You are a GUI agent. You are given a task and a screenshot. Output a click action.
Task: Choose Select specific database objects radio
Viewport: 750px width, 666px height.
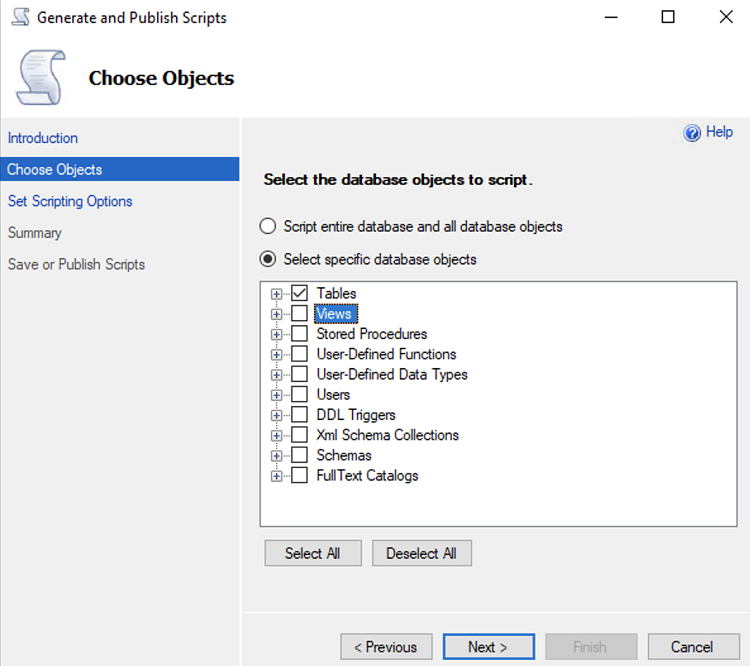click(x=268, y=259)
